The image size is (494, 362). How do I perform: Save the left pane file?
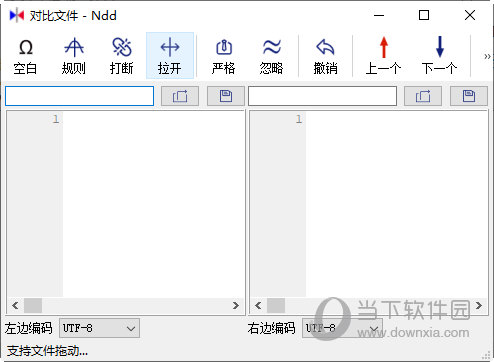(226, 96)
